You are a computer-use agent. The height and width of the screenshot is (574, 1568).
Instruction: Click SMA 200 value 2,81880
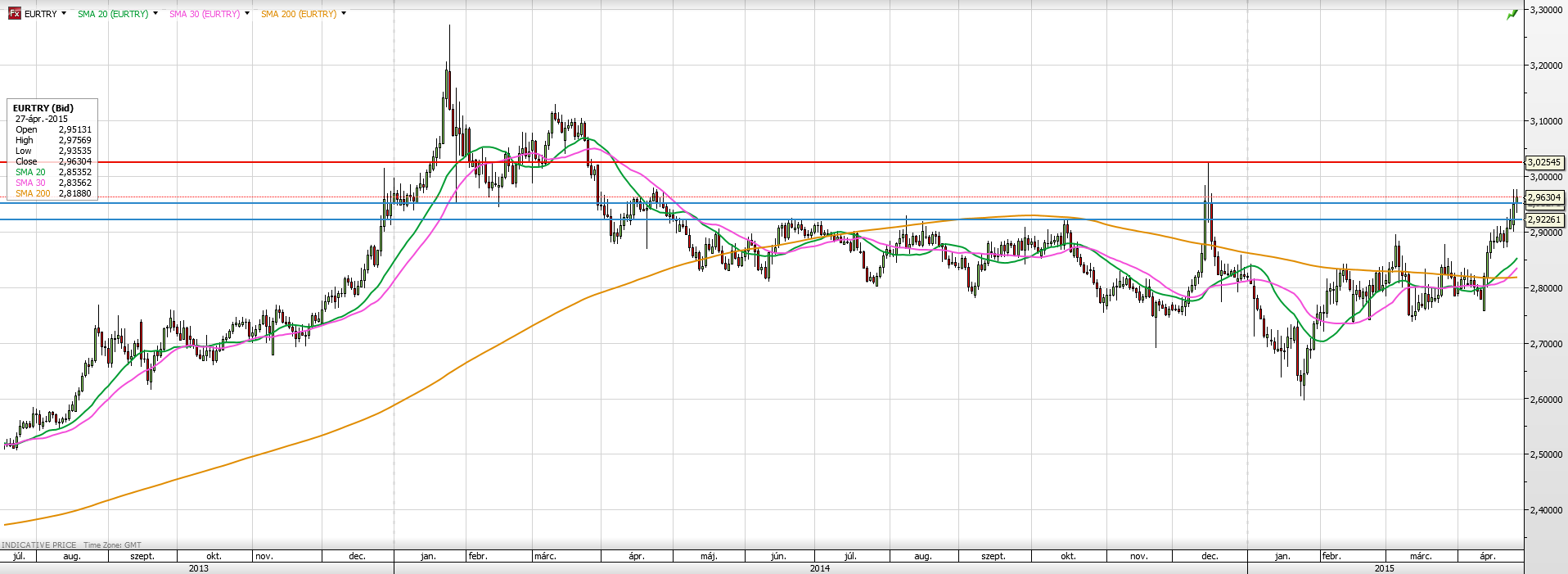point(75,193)
